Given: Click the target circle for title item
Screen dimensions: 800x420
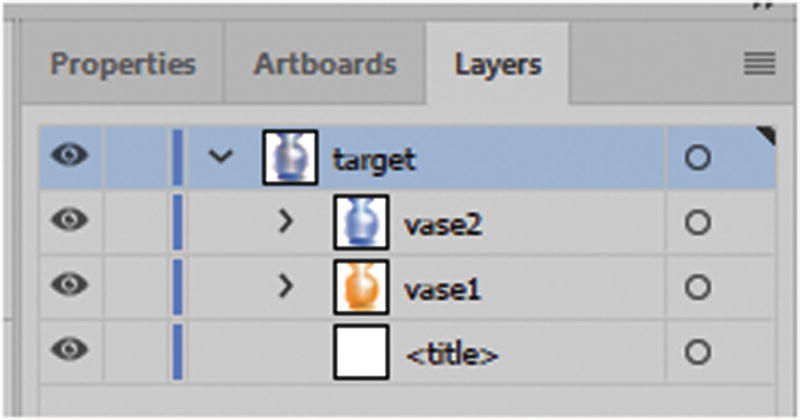Looking at the screenshot, I should (x=698, y=352).
